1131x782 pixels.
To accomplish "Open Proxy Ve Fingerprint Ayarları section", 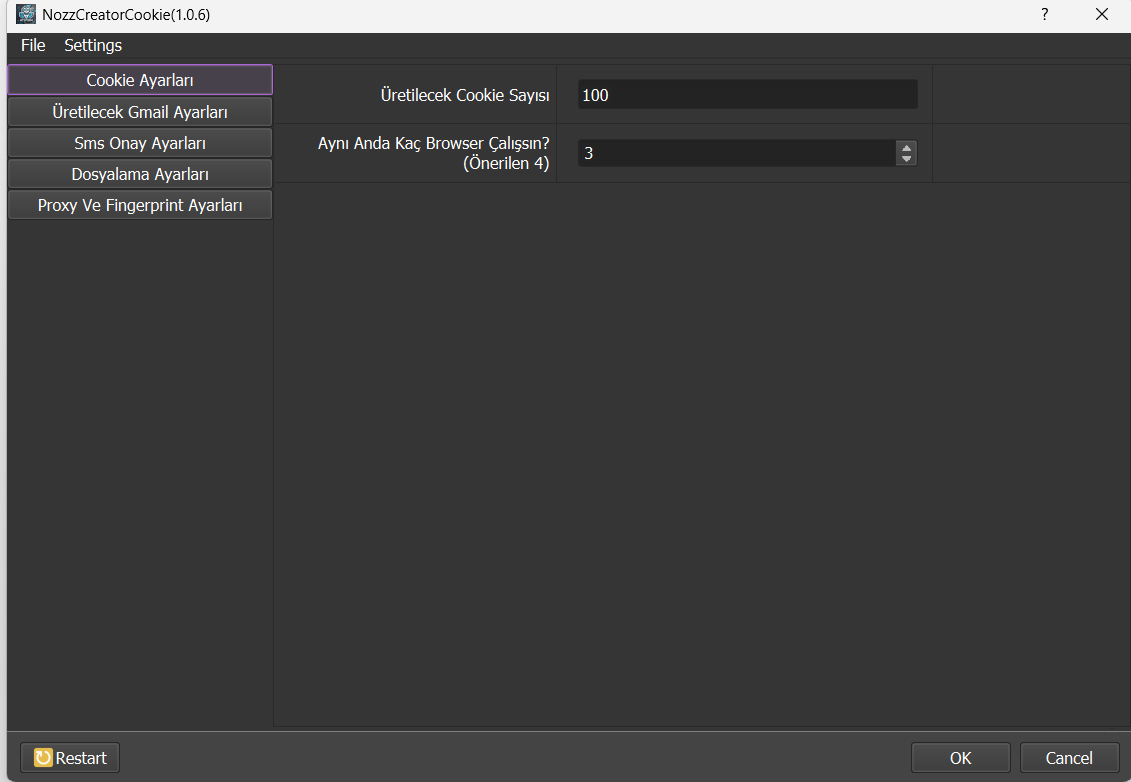I will point(140,205).
